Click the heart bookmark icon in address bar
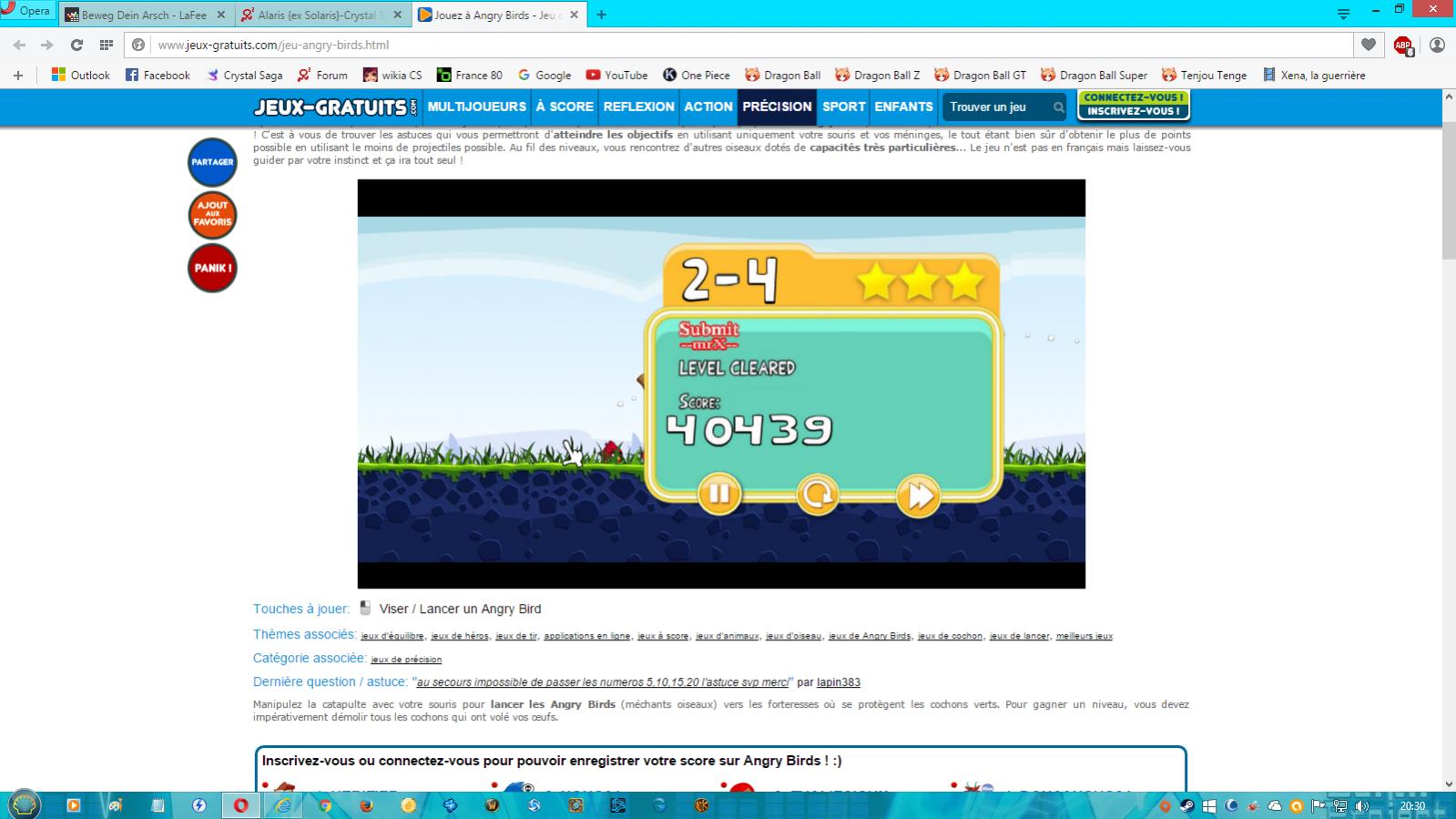This screenshot has height=819, width=1456. (1368, 45)
